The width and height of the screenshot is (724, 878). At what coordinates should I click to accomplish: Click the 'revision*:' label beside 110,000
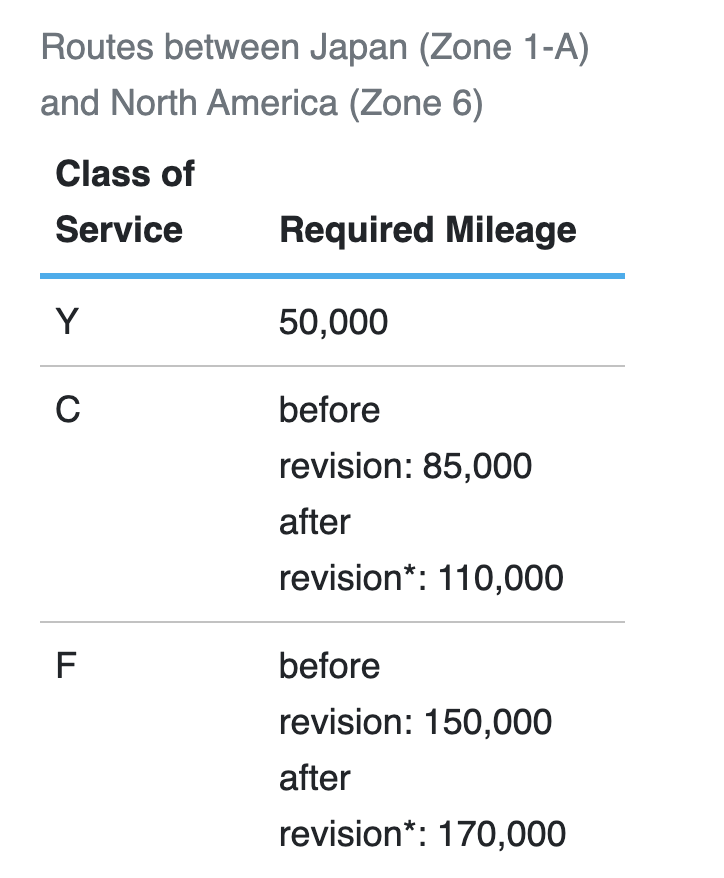349,578
